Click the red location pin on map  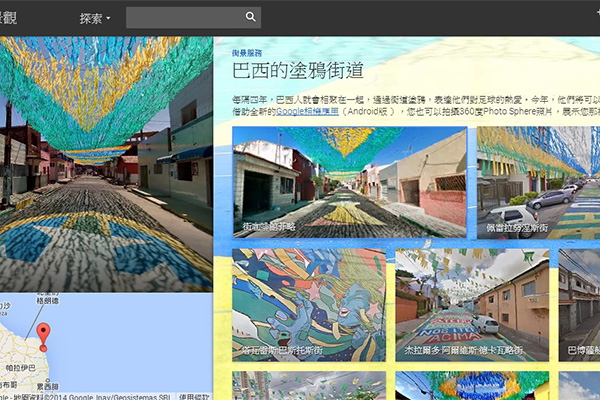pos(42,334)
